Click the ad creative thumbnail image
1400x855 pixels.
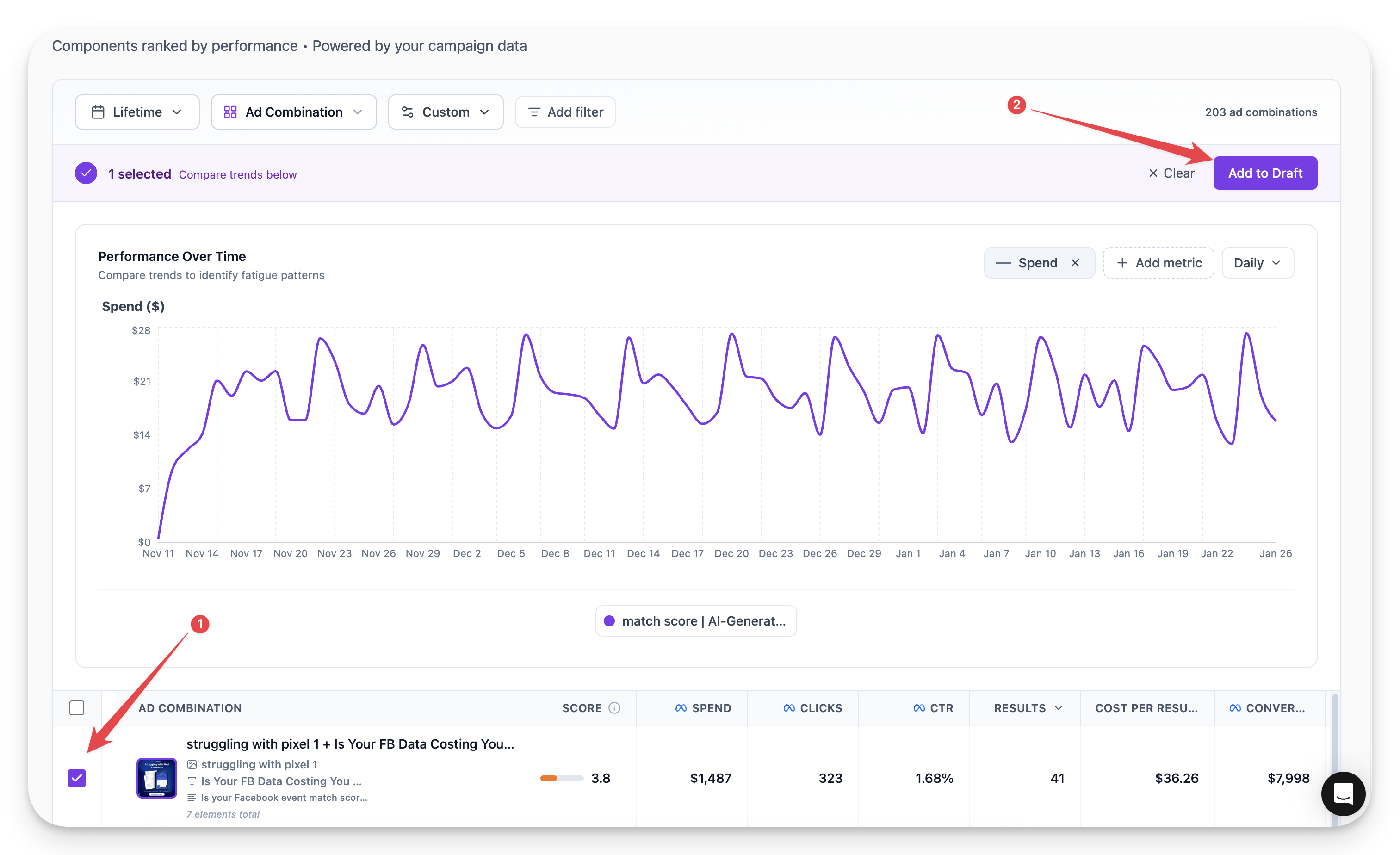tap(156, 778)
